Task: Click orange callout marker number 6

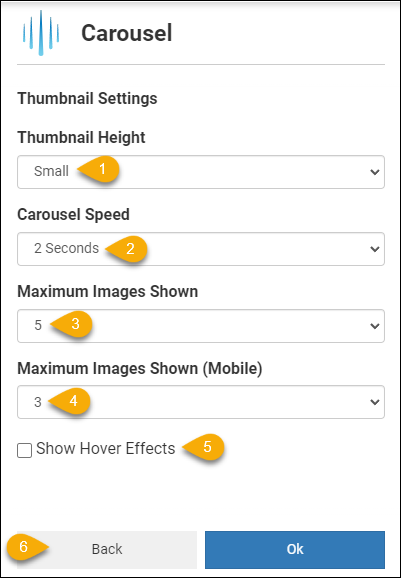Action: pos(28,547)
